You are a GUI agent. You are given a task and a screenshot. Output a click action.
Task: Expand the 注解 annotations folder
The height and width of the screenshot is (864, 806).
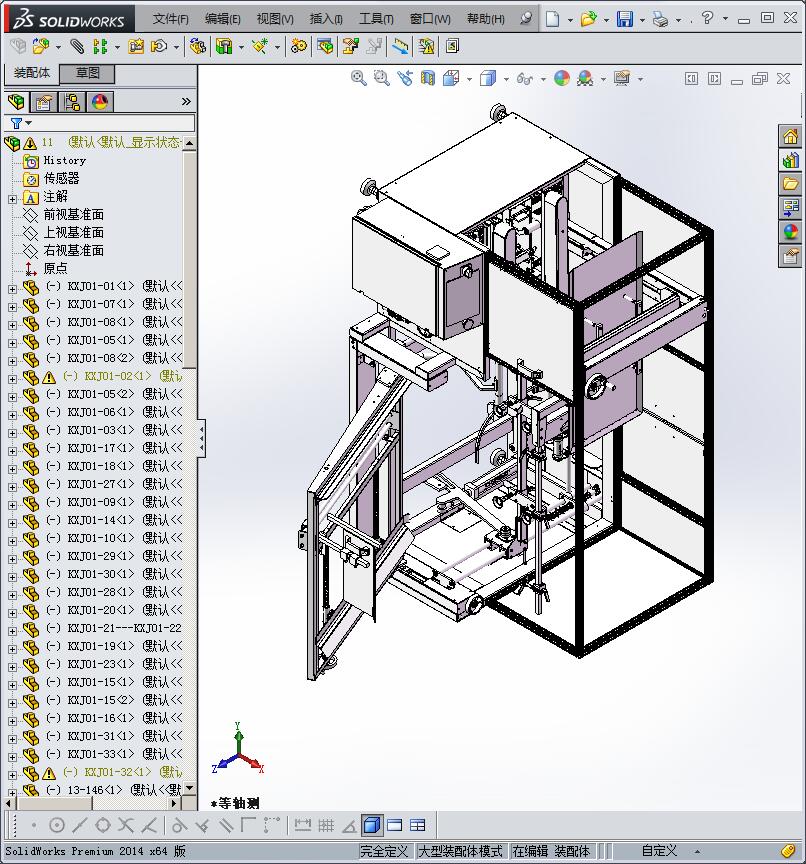pyautogui.click(x=12, y=199)
